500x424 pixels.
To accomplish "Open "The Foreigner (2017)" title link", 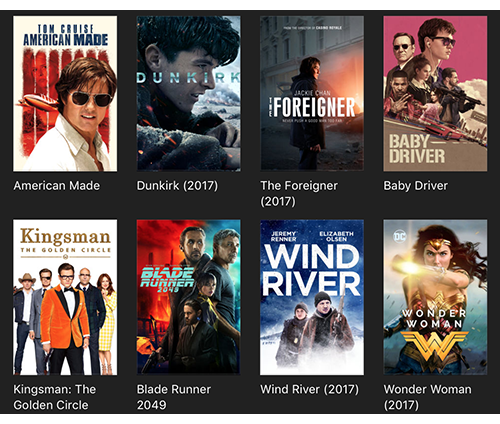I will [299, 193].
